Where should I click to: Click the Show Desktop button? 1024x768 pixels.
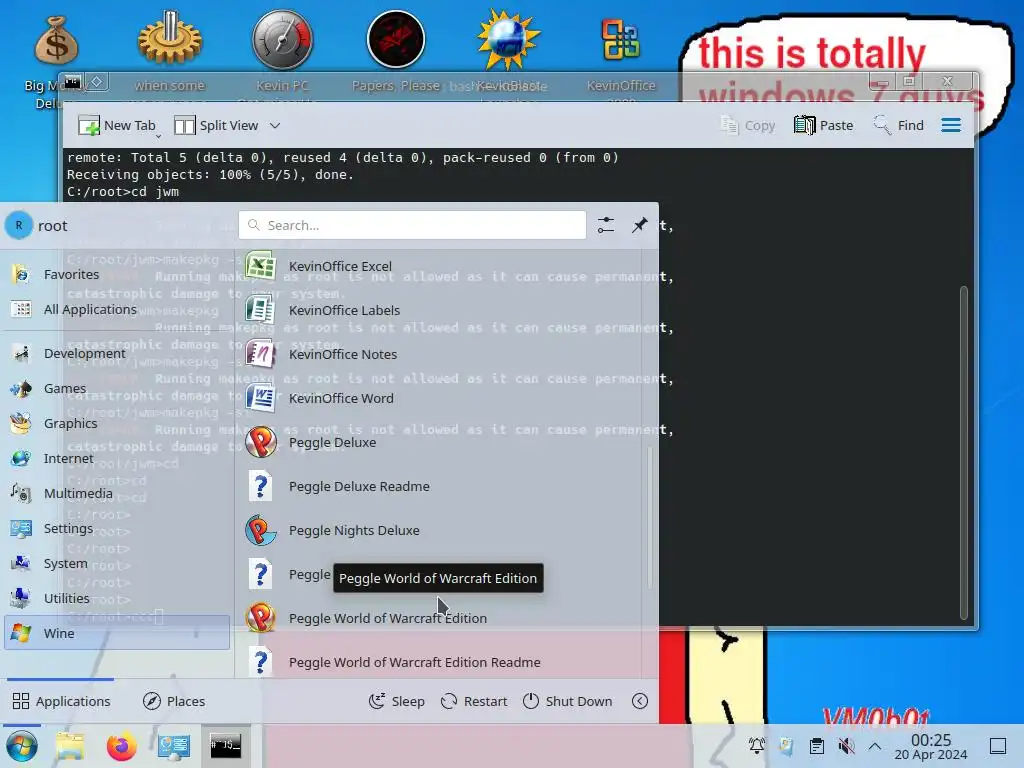click(x=998, y=746)
